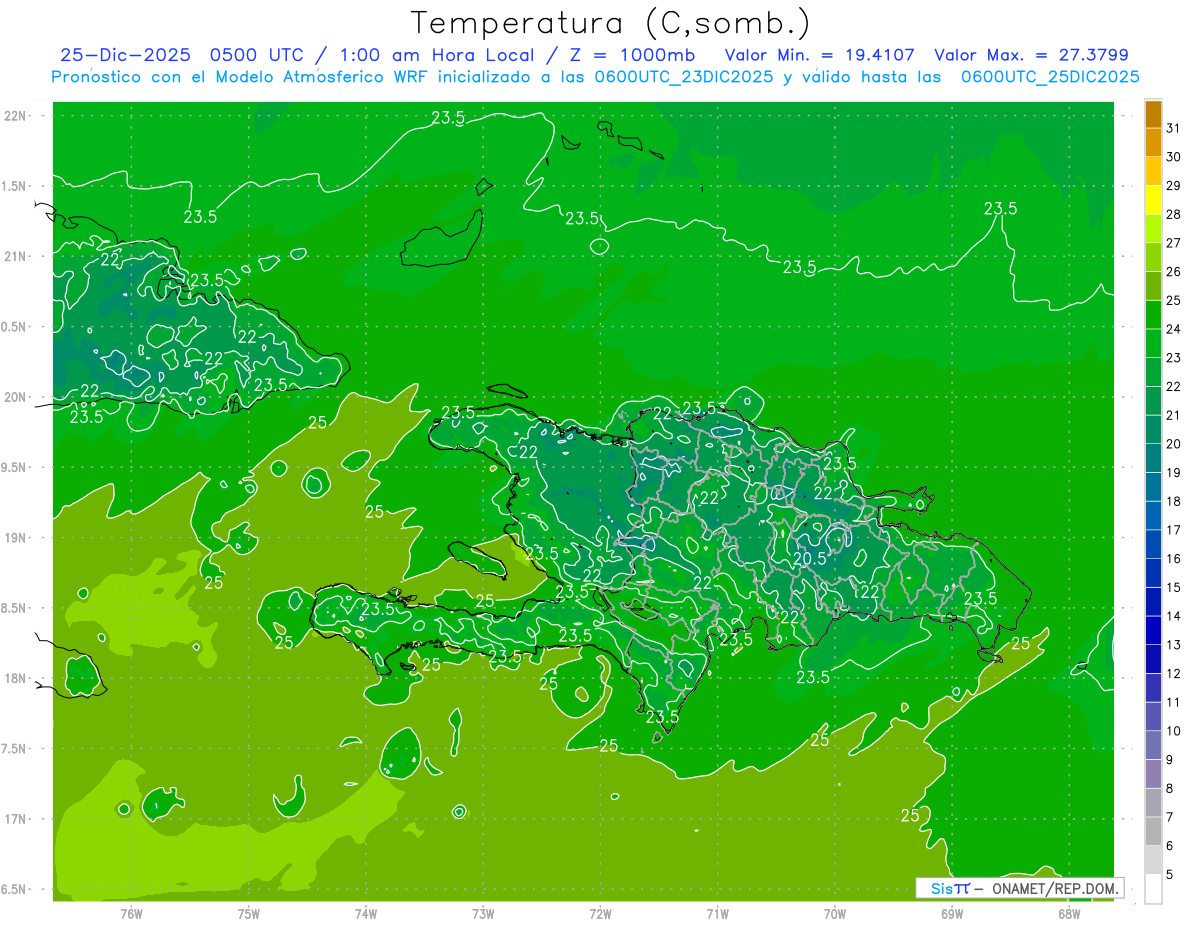
Task: Click "Valor Max. = 27.3799" readout
Action: click(1031, 55)
